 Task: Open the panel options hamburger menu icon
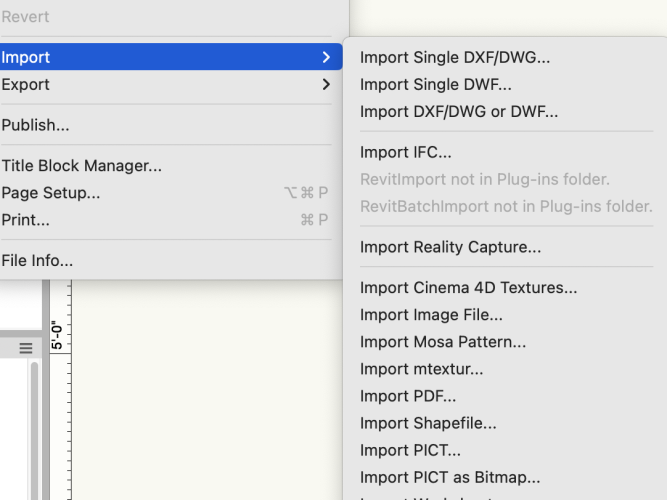point(26,348)
